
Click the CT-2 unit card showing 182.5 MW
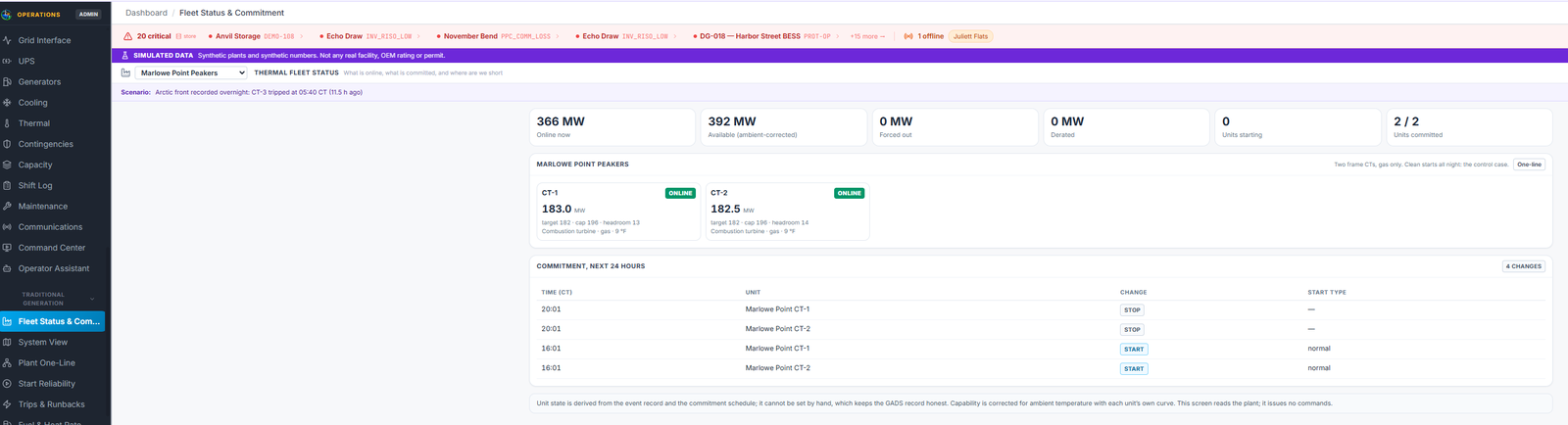click(x=787, y=212)
